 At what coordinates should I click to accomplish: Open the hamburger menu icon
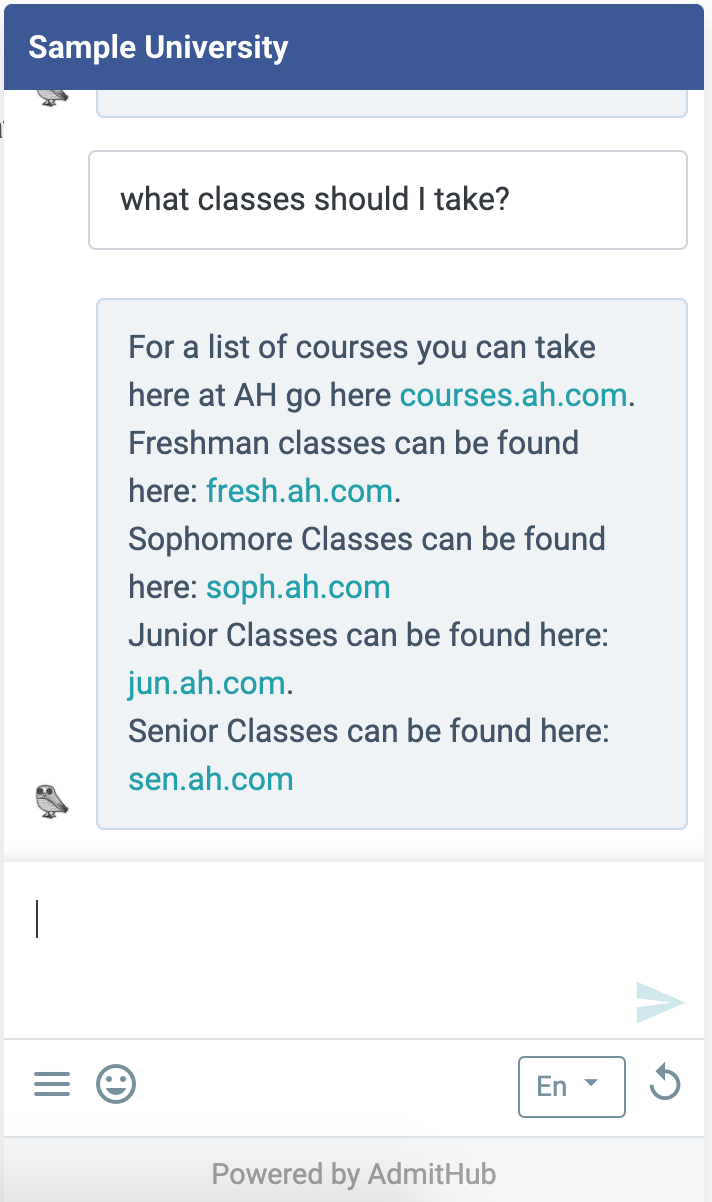tap(52, 1084)
